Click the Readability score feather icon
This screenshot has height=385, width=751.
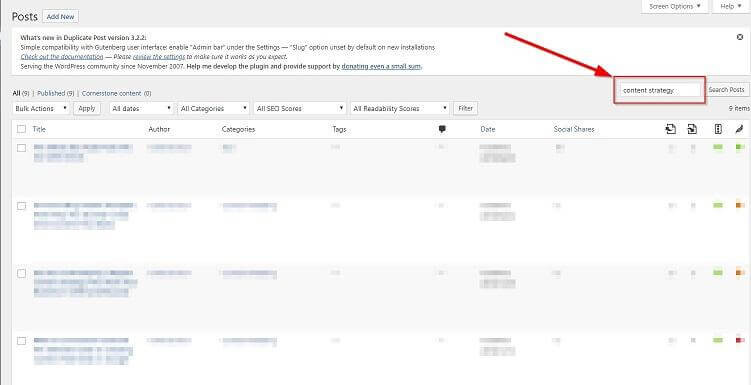740,129
